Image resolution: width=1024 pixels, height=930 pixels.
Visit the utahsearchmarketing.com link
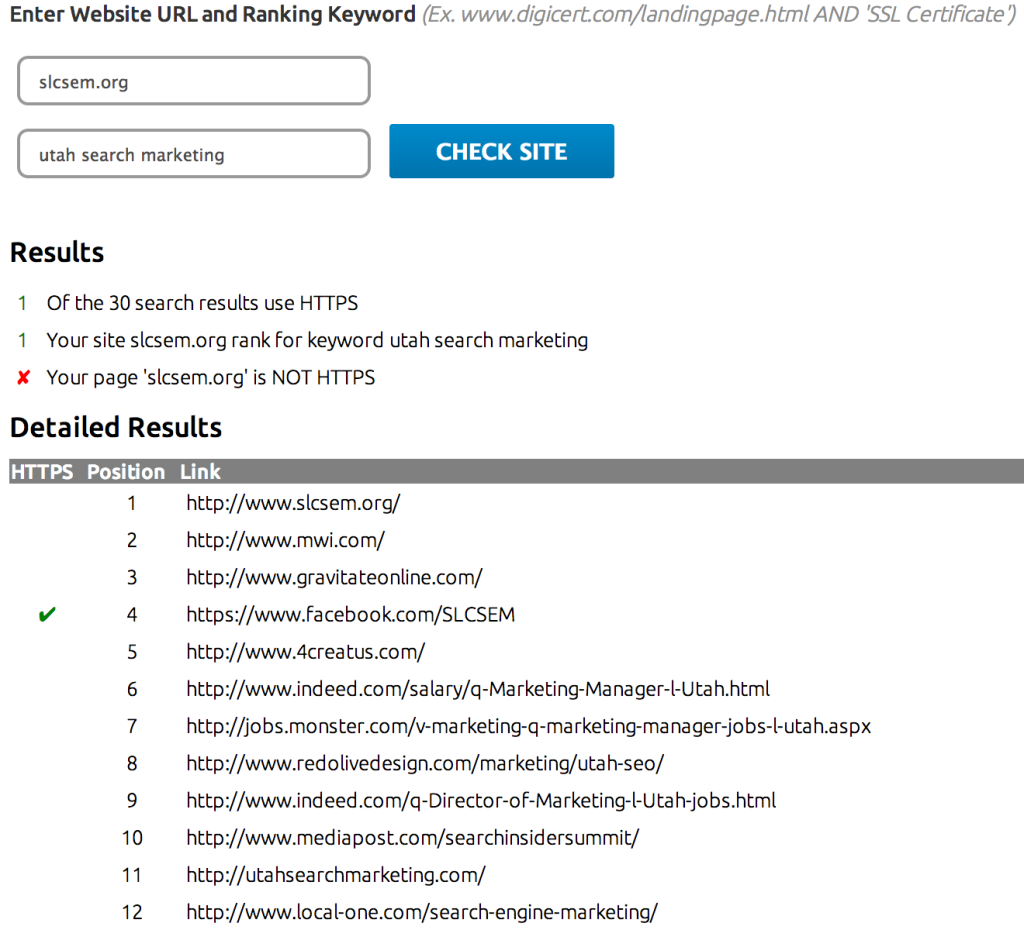(x=335, y=875)
